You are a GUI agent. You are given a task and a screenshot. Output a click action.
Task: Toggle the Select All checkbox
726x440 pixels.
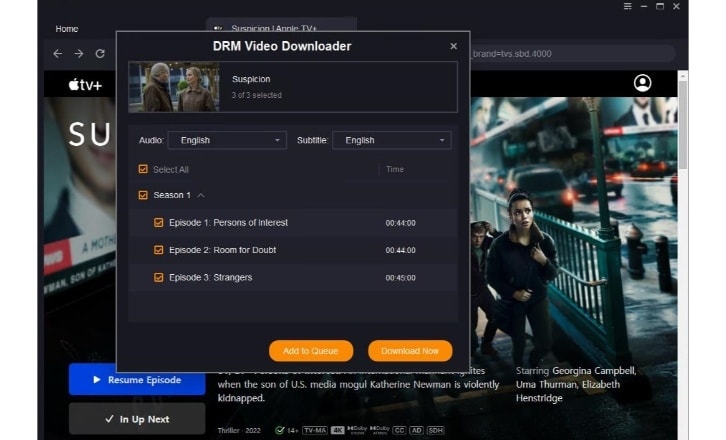pyautogui.click(x=143, y=169)
